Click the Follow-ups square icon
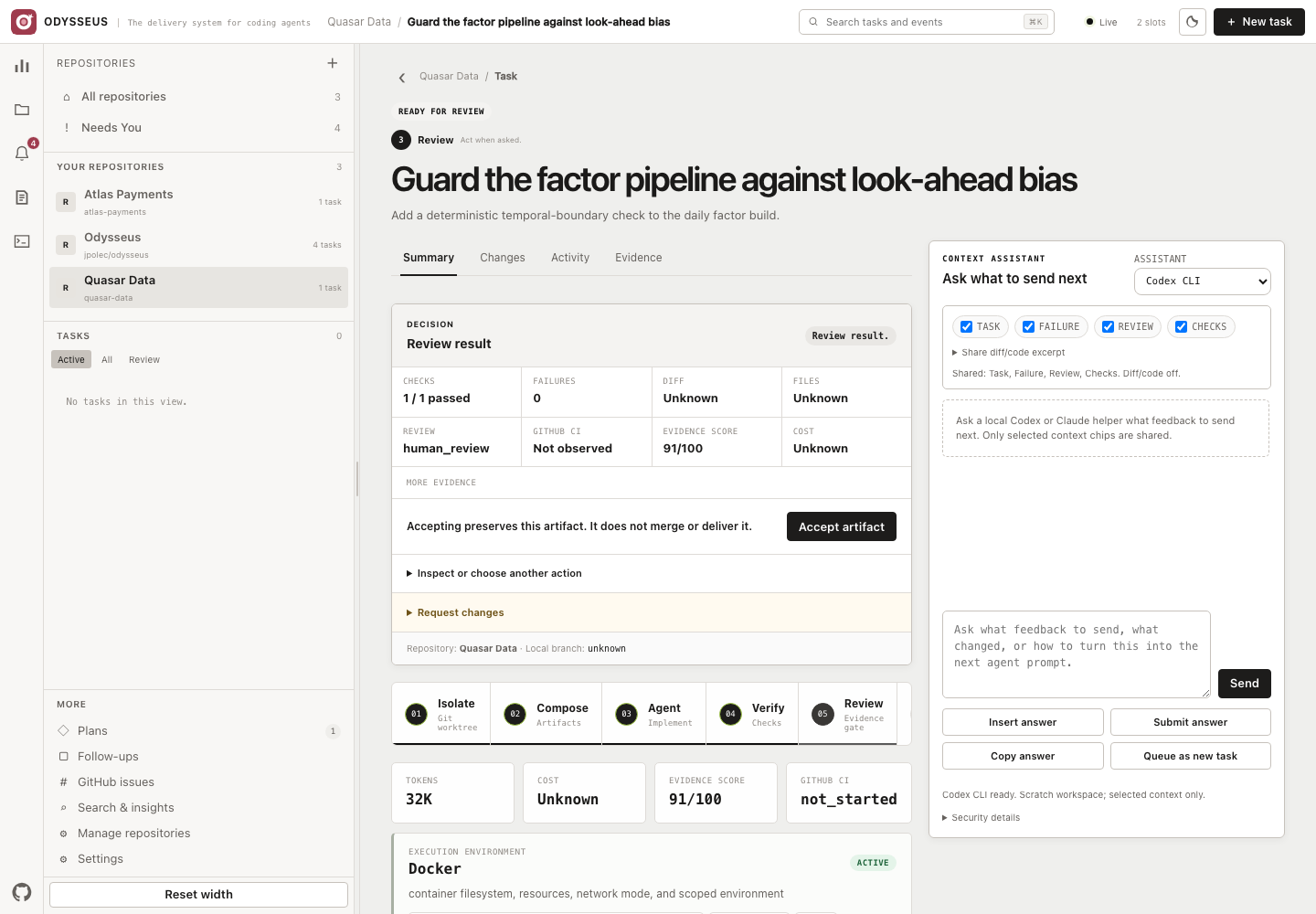Screen dimensions: 1316x914 (x=64, y=756)
